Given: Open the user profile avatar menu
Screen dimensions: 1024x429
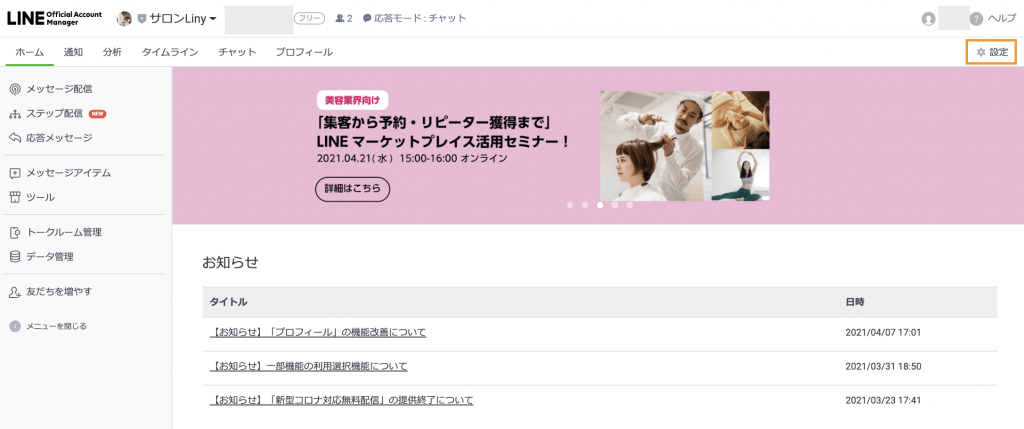Looking at the screenshot, I should point(929,19).
